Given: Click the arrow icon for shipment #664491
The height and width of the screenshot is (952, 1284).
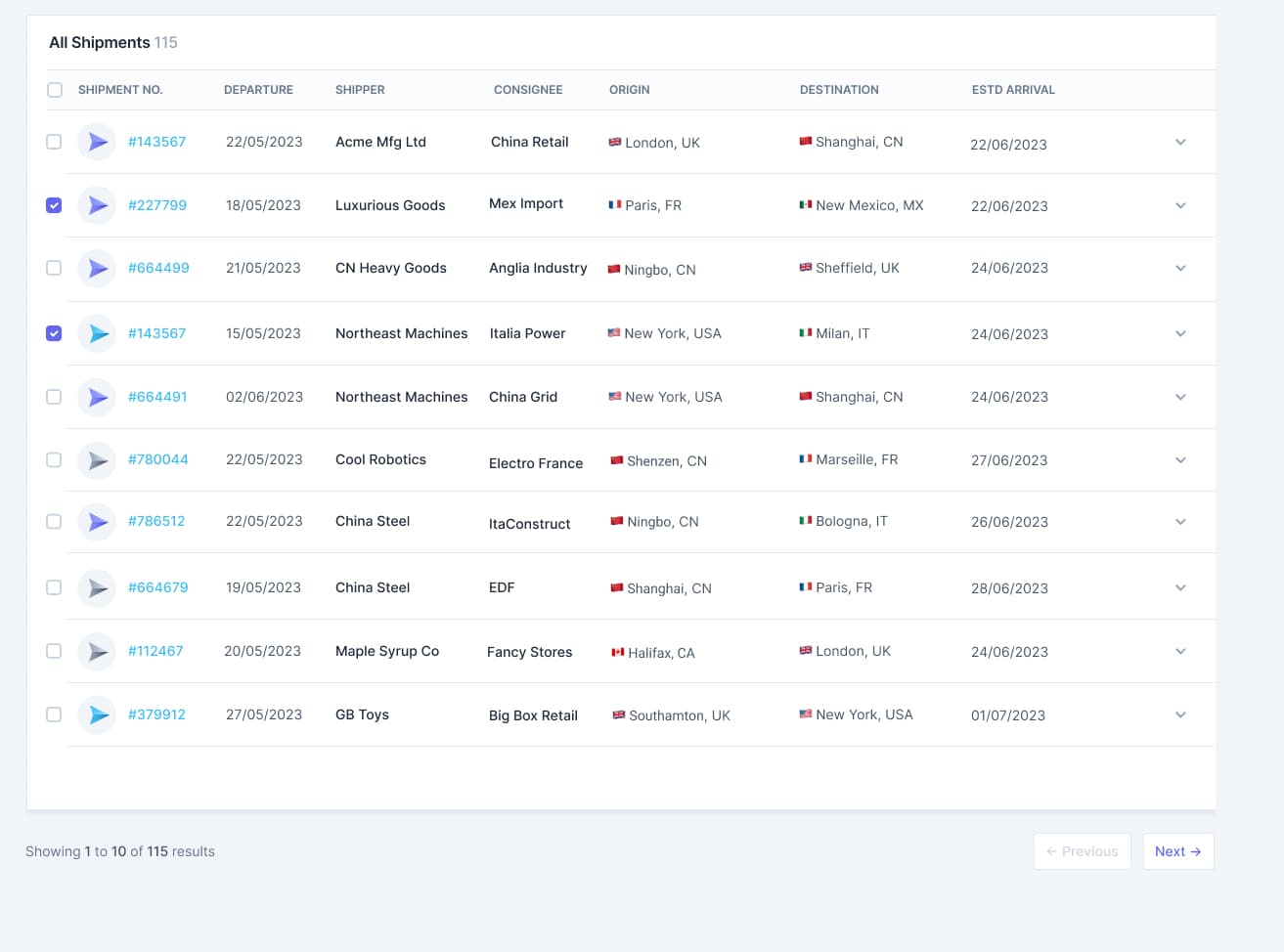Looking at the screenshot, I should pyautogui.click(x=97, y=397).
